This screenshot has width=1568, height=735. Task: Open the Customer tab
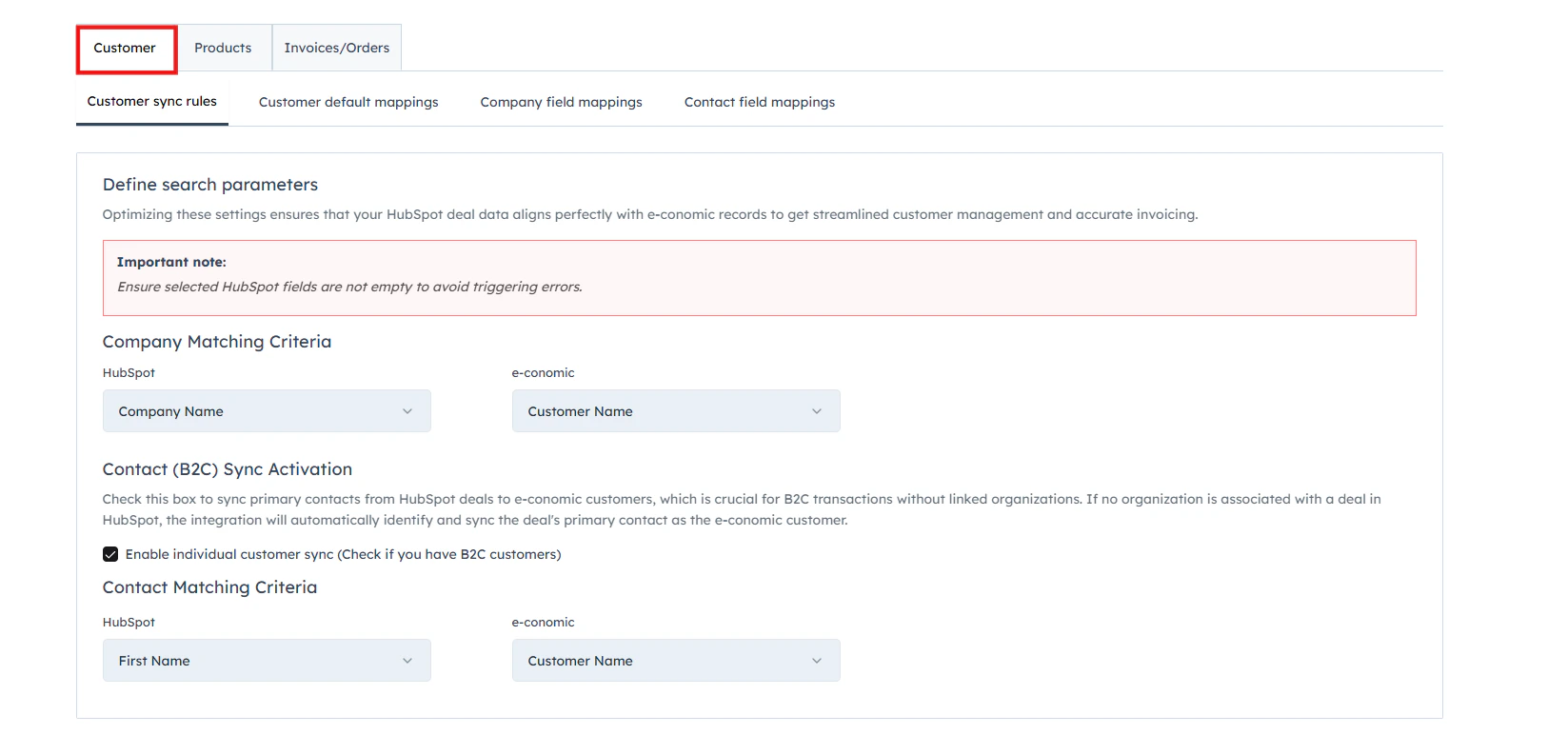(125, 48)
